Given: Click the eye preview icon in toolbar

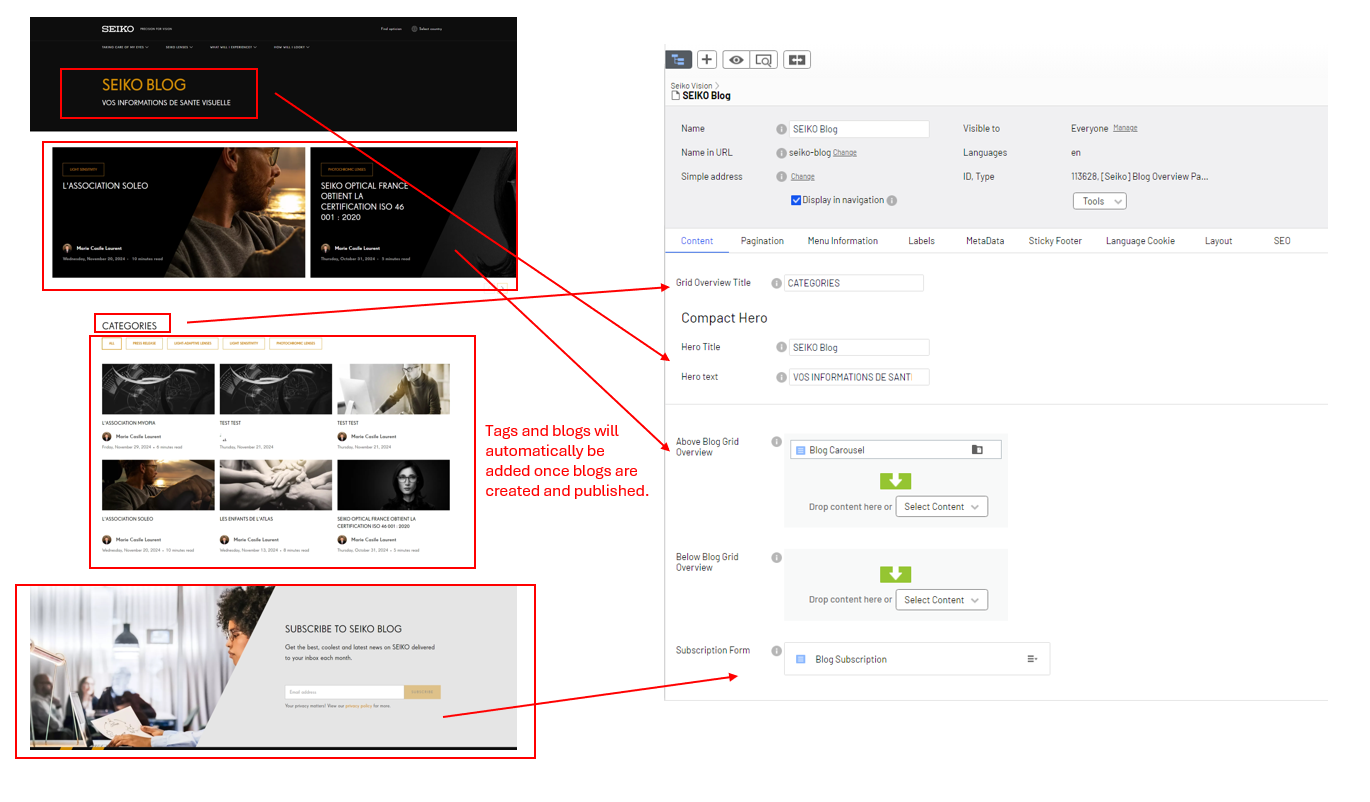Looking at the screenshot, I should click(736, 60).
